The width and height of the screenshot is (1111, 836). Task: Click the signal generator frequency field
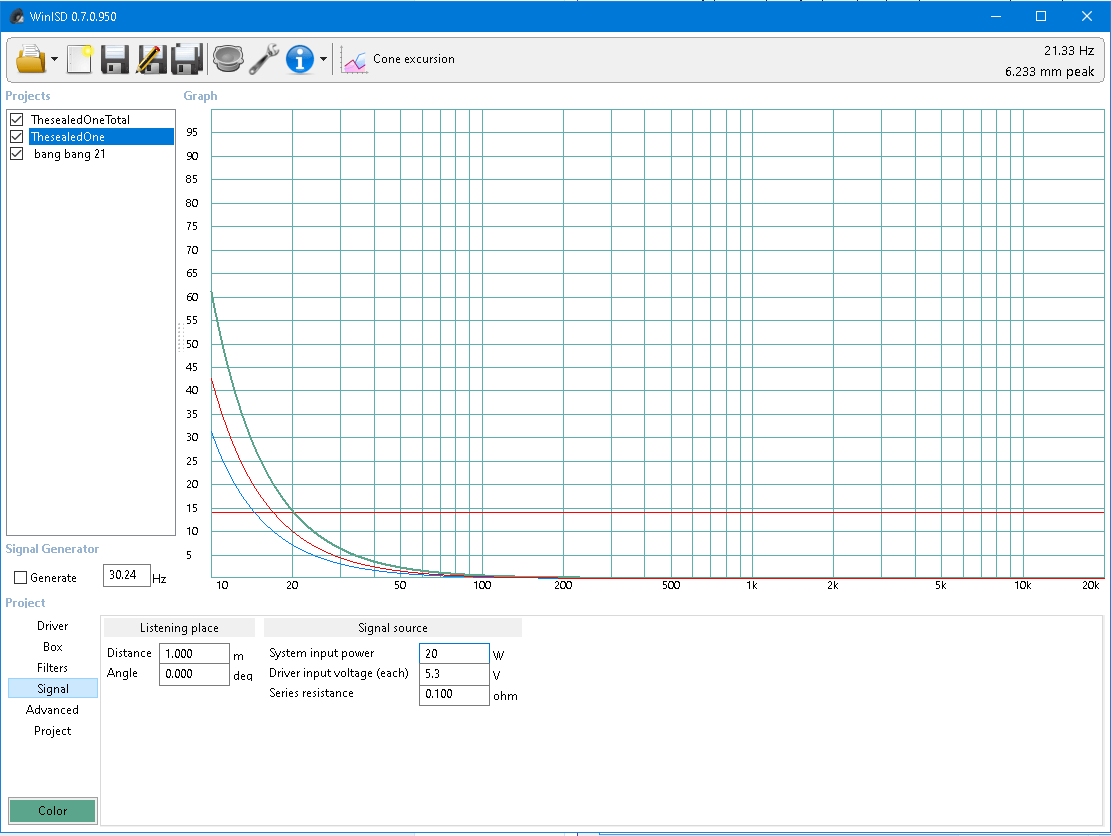click(127, 575)
